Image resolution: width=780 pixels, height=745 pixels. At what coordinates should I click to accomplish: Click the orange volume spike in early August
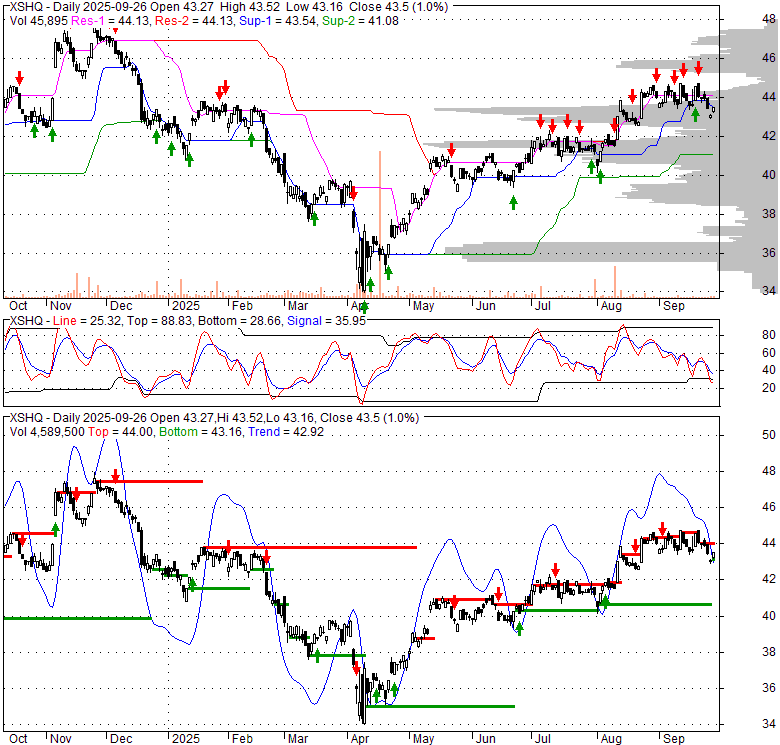coord(615,281)
